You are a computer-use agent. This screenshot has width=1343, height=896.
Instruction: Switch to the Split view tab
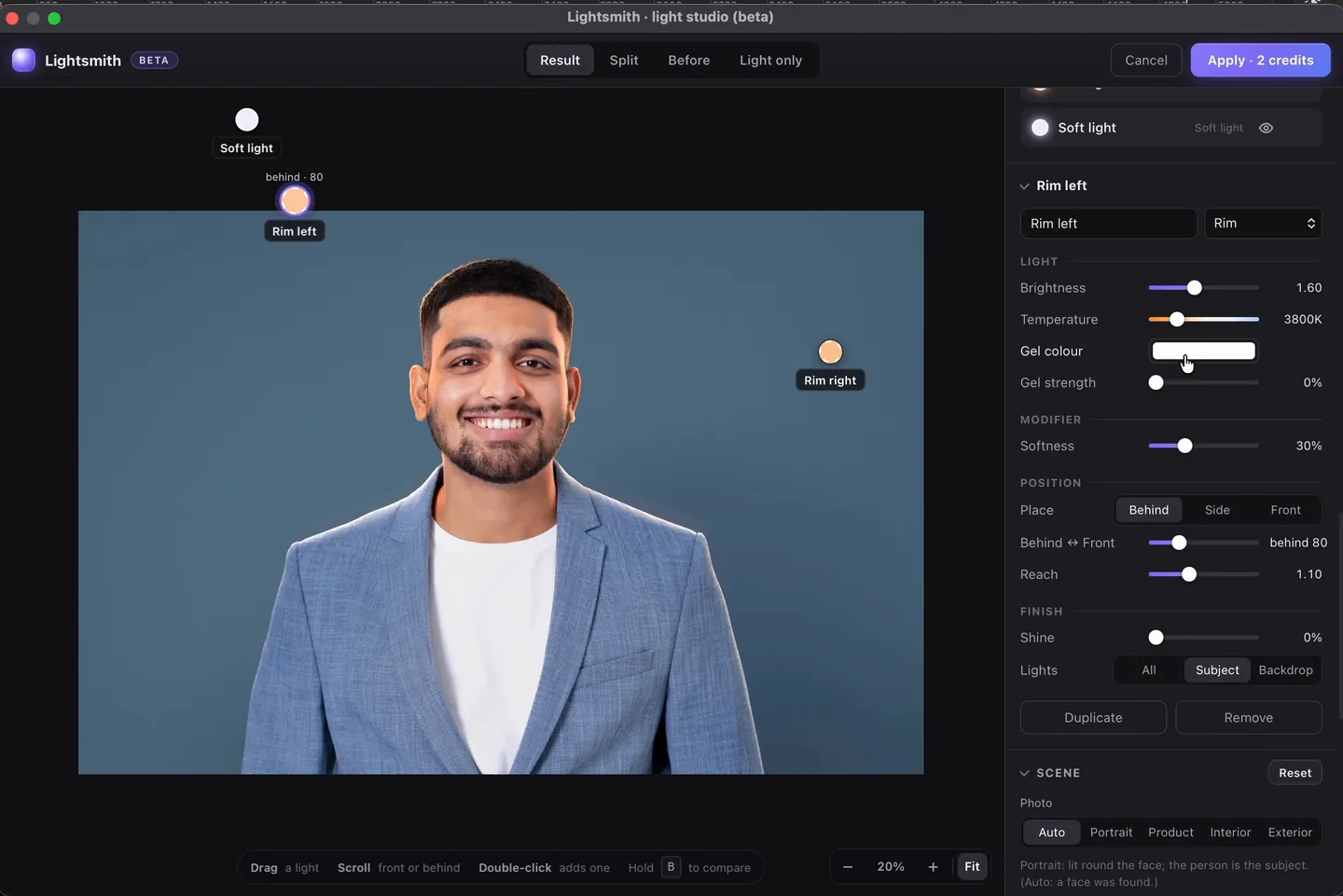(624, 61)
